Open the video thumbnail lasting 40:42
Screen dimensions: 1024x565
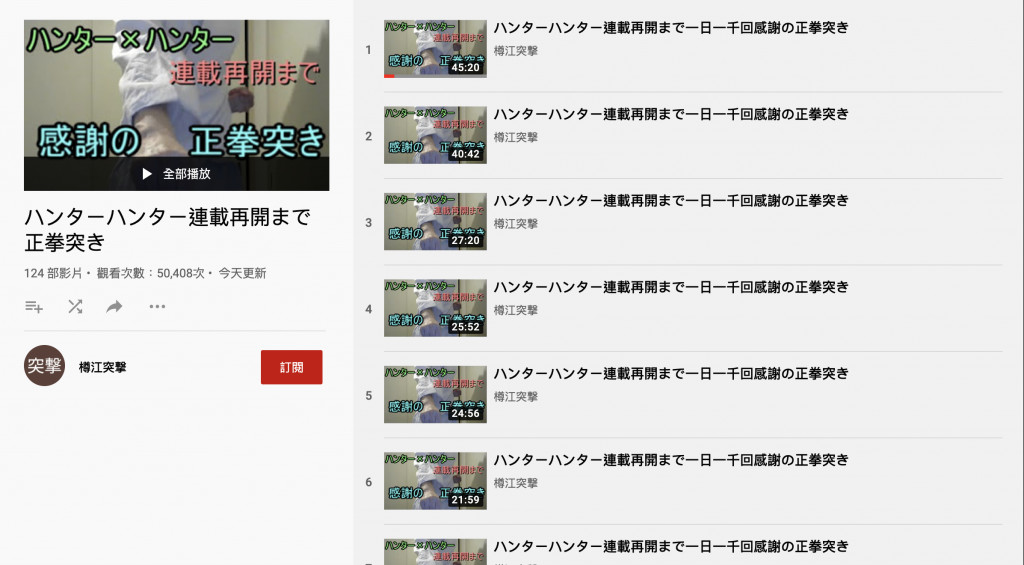[x=435, y=135]
